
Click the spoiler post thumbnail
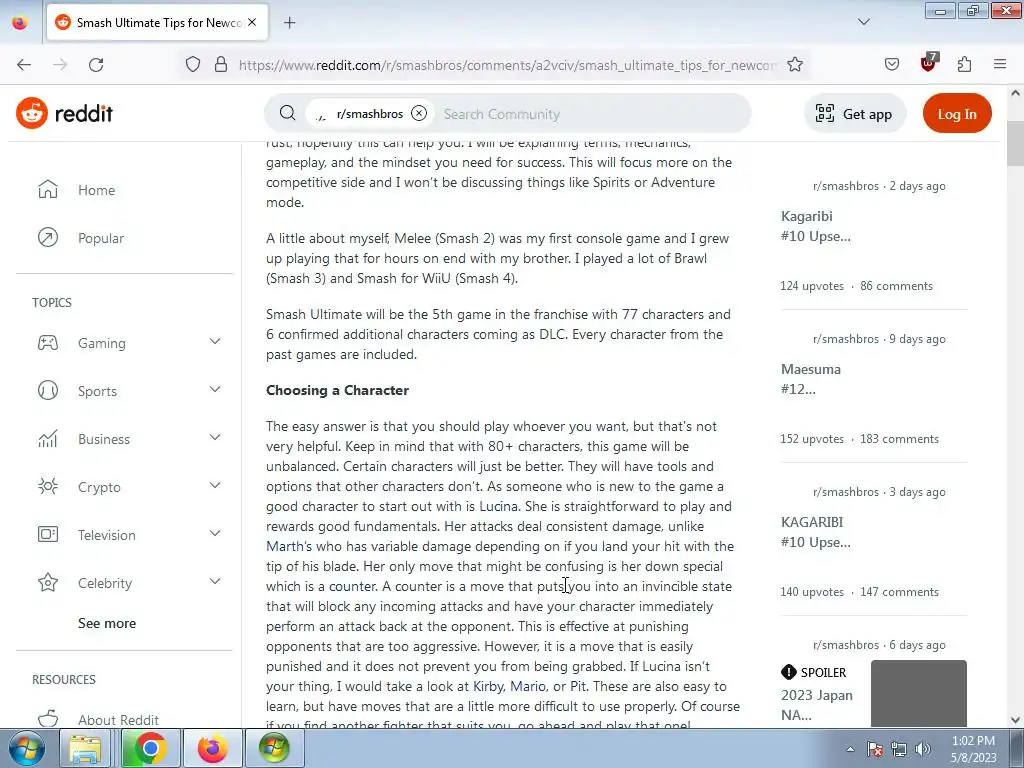click(918, 693)
